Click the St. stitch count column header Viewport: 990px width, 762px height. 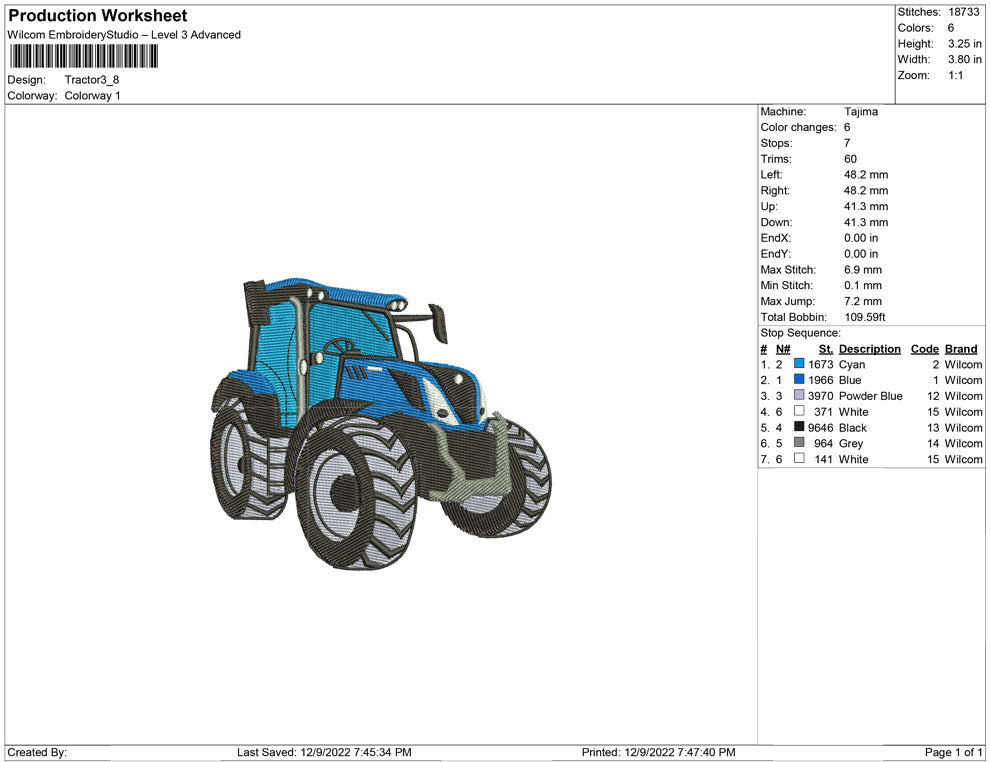pyautogui.click(x=825, y=349)
